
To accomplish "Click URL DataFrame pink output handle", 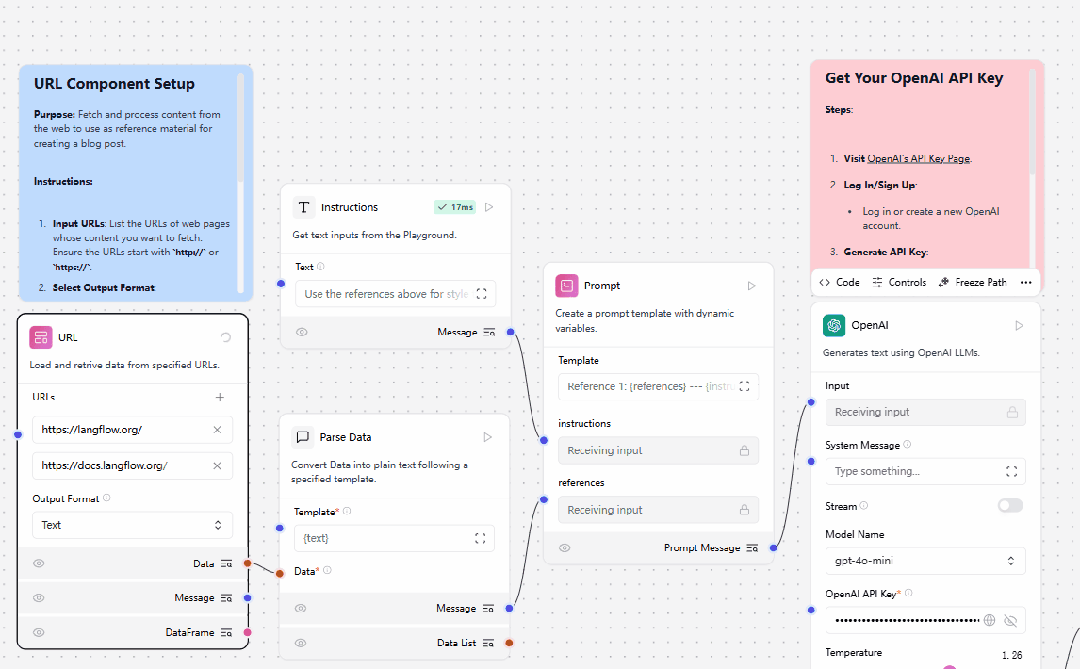I will tap(247, 632).
